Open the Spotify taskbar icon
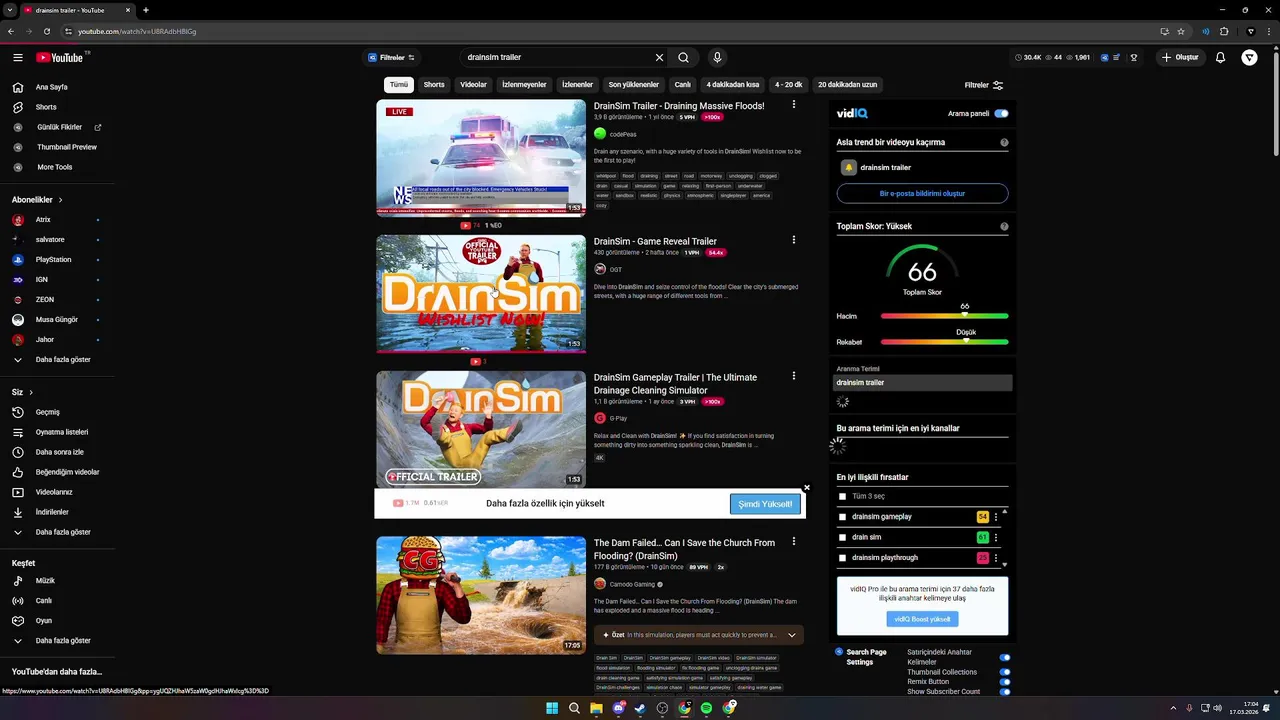1280x720 pixels. point(707,708)
